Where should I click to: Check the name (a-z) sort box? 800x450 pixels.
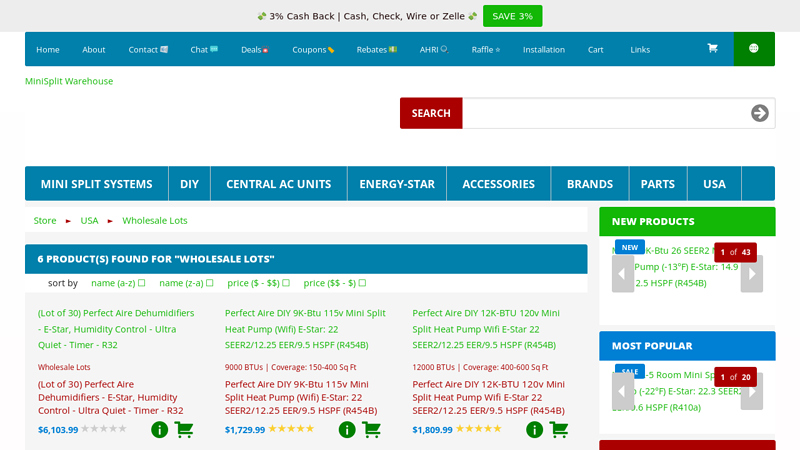tap(142, 283)
